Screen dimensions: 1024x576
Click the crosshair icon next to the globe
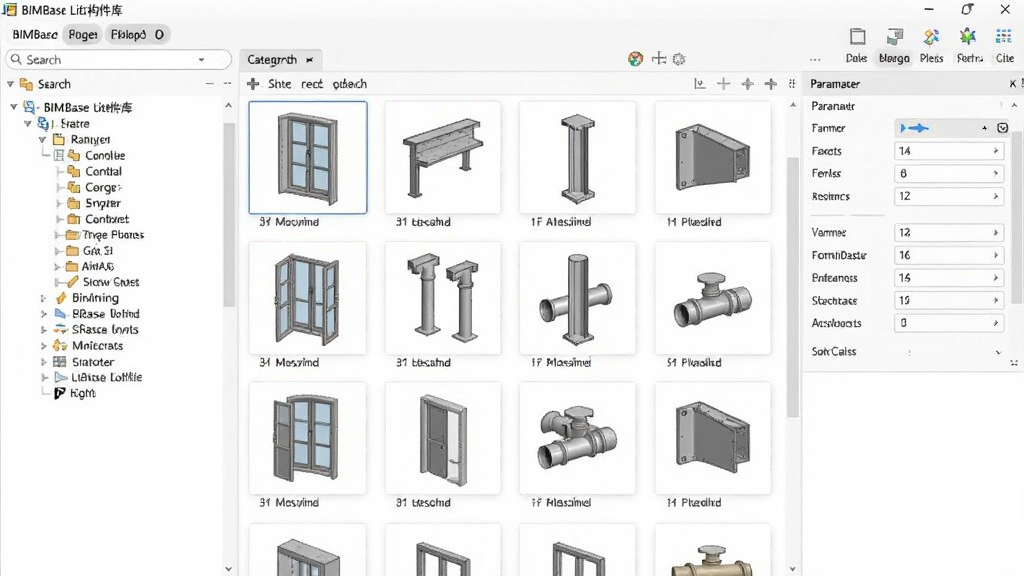(x=659, y=59)
